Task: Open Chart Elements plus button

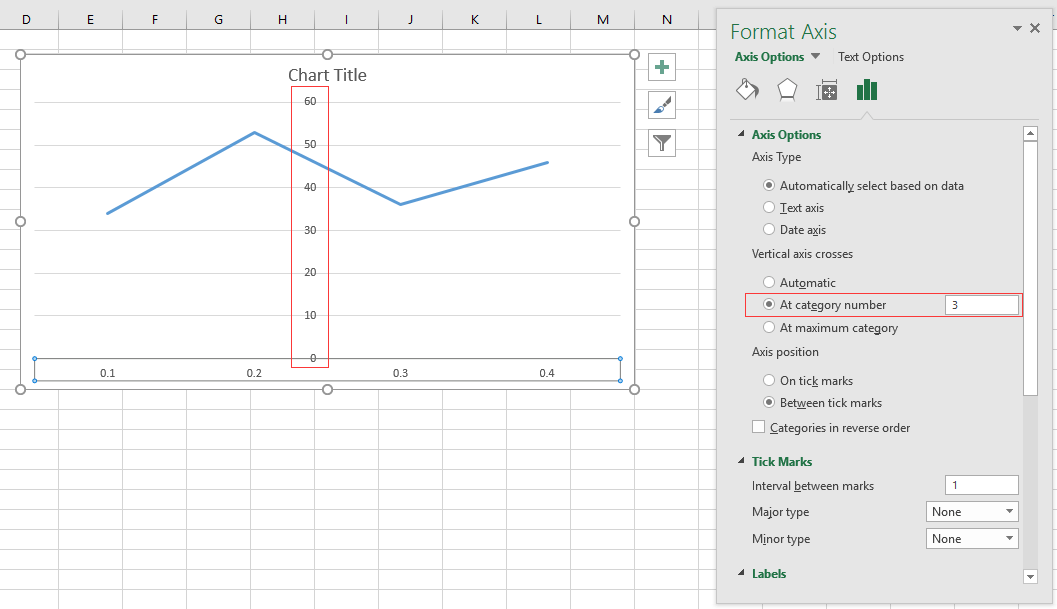Action: point(661,67)
